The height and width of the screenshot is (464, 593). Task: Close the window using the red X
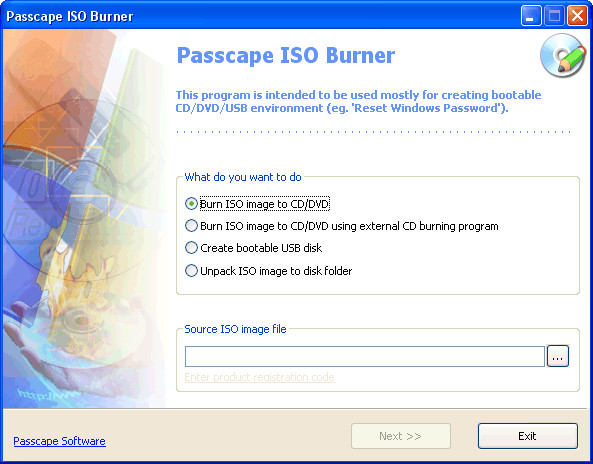click(577, 16)
